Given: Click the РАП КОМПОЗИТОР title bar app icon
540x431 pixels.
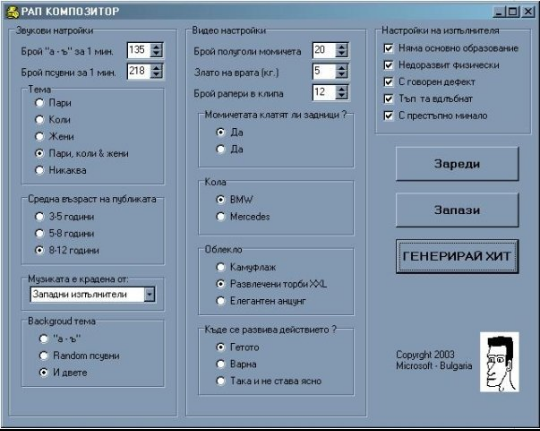Looking at the screenshot, I should [x=13, y=12].
